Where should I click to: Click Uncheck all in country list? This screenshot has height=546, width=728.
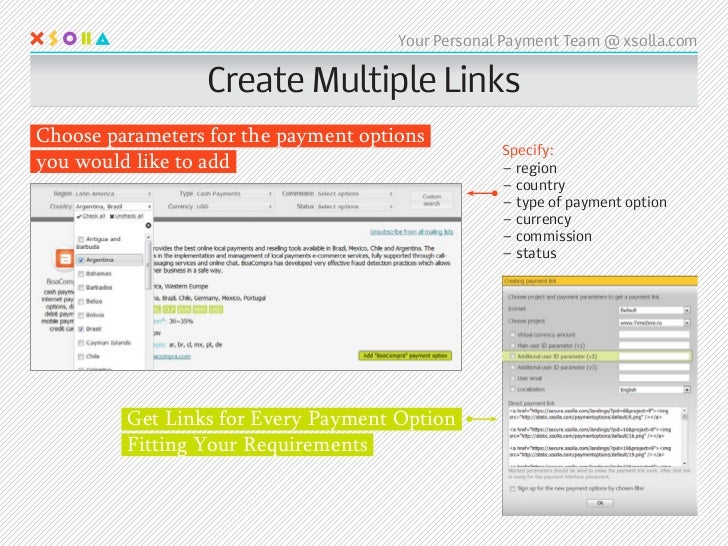[126, 216]
